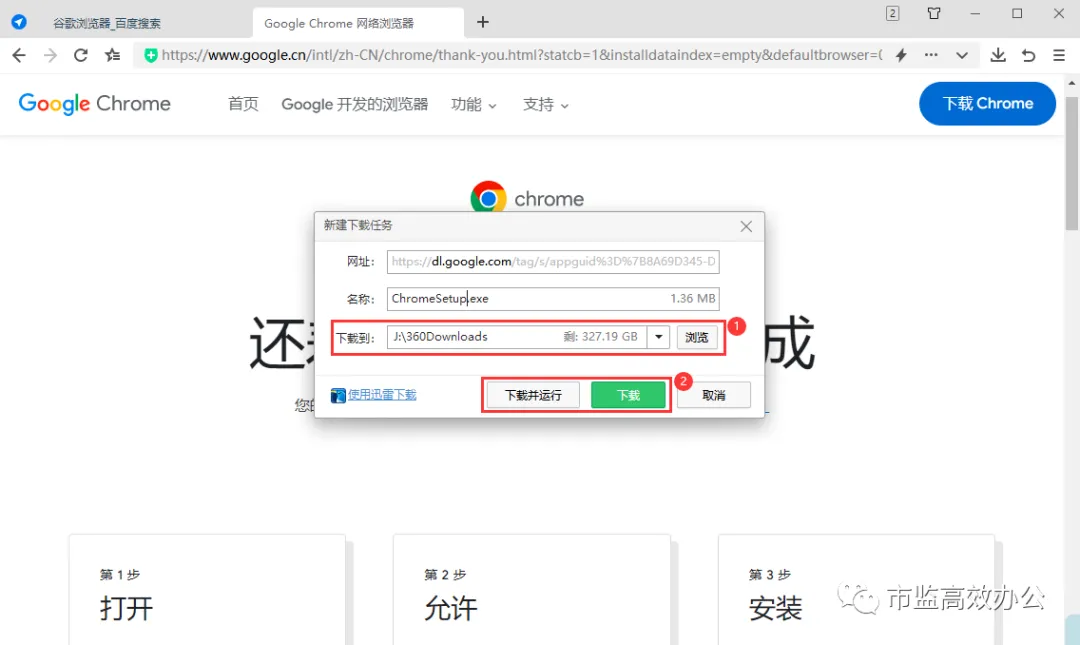Expand the 支持 dropdown menu
Screen dimensions: 1080x645
pyautogui.click(x=546, y=105)
